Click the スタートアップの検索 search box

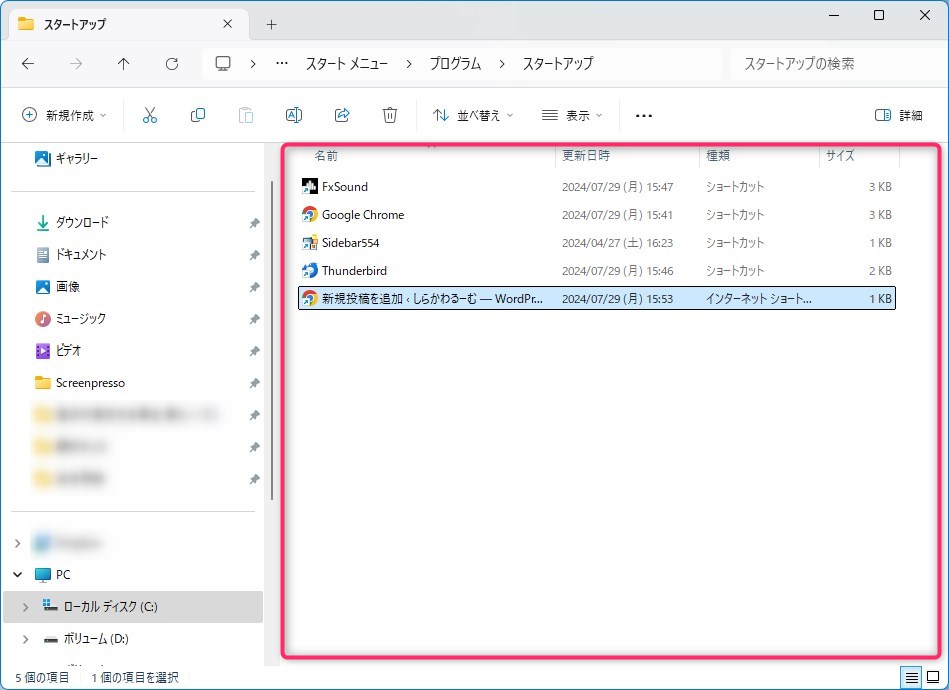coord(830,63)
